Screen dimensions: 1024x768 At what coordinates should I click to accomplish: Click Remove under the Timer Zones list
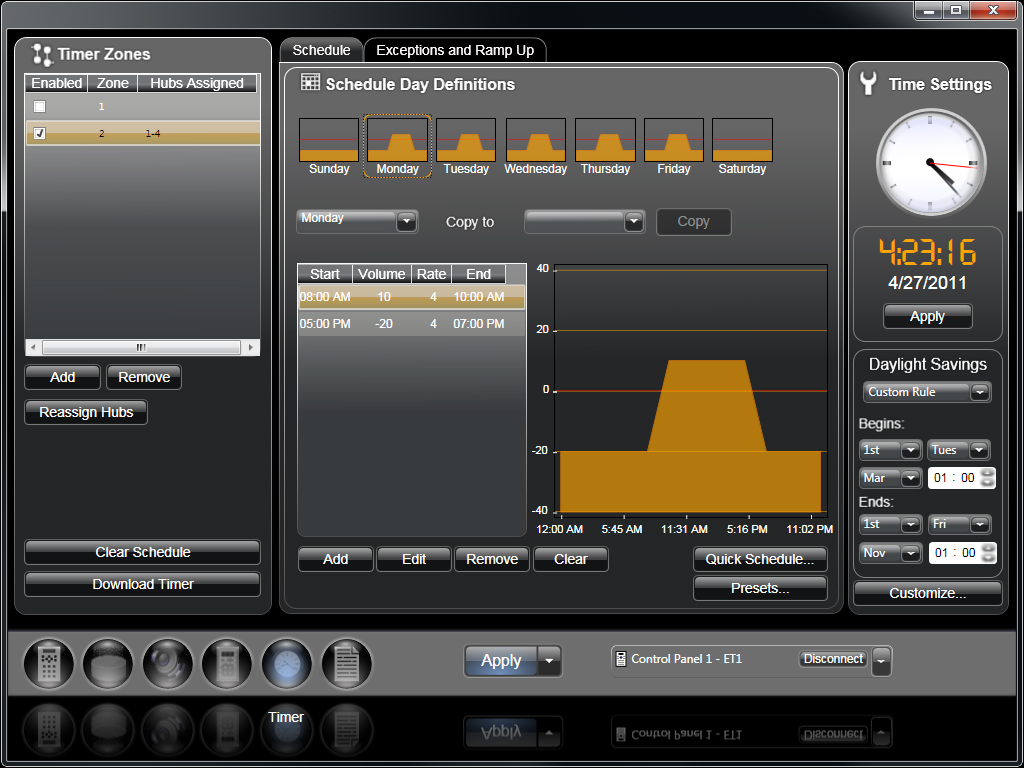click(144, 377)
